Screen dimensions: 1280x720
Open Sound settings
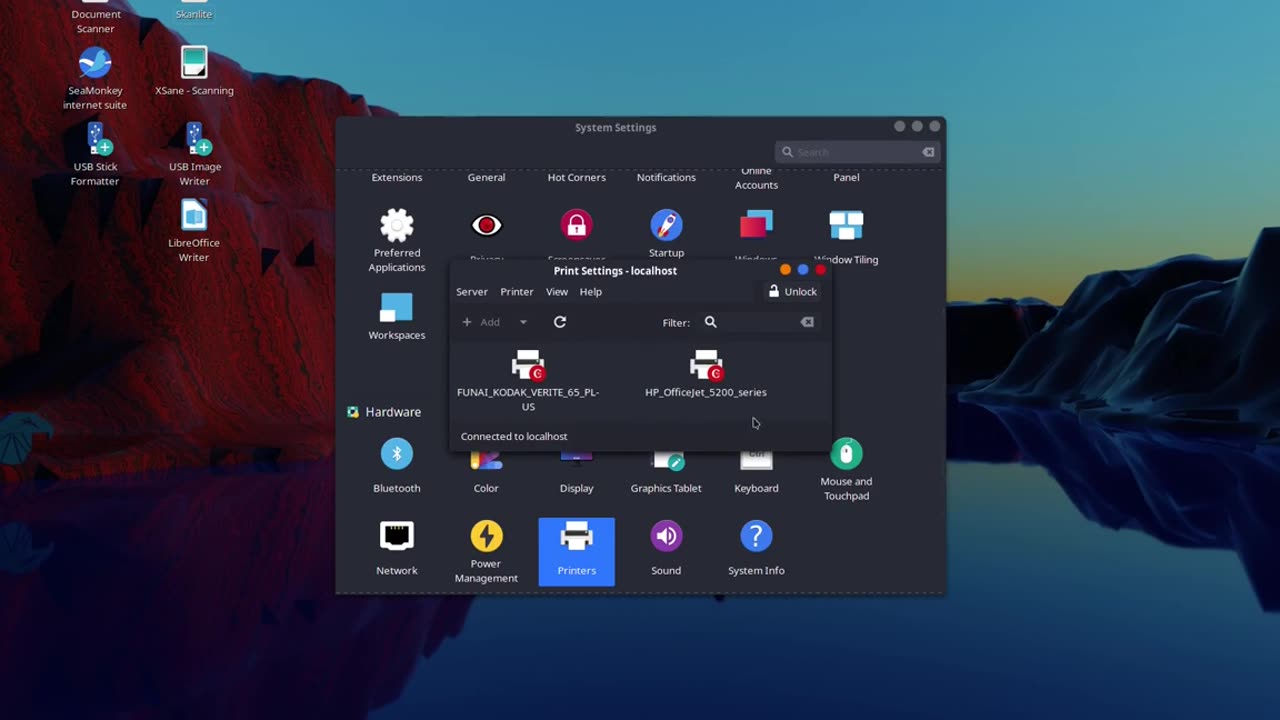[x=666, y=548]
